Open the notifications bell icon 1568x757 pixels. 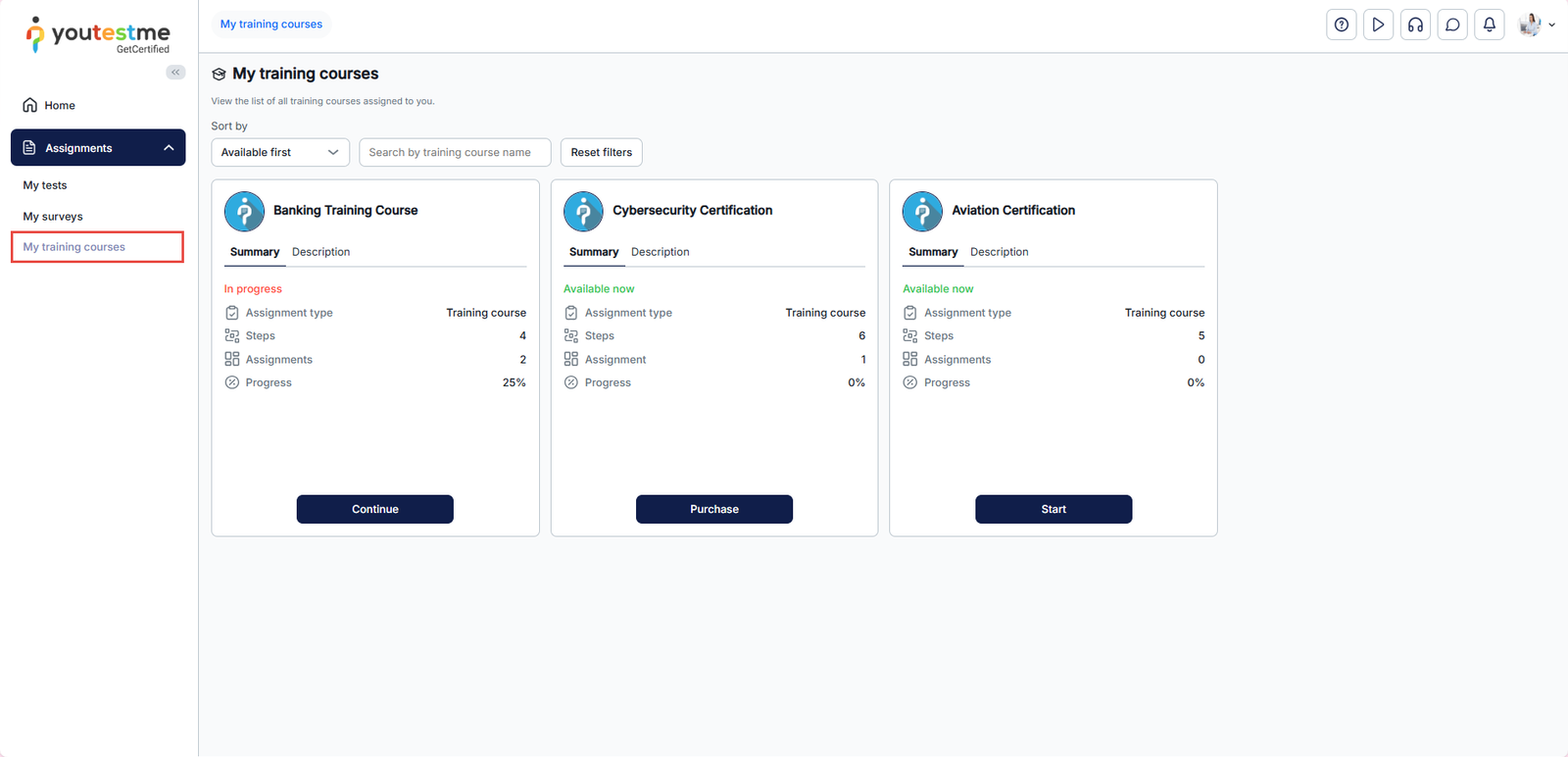[x=1489, y=25]
